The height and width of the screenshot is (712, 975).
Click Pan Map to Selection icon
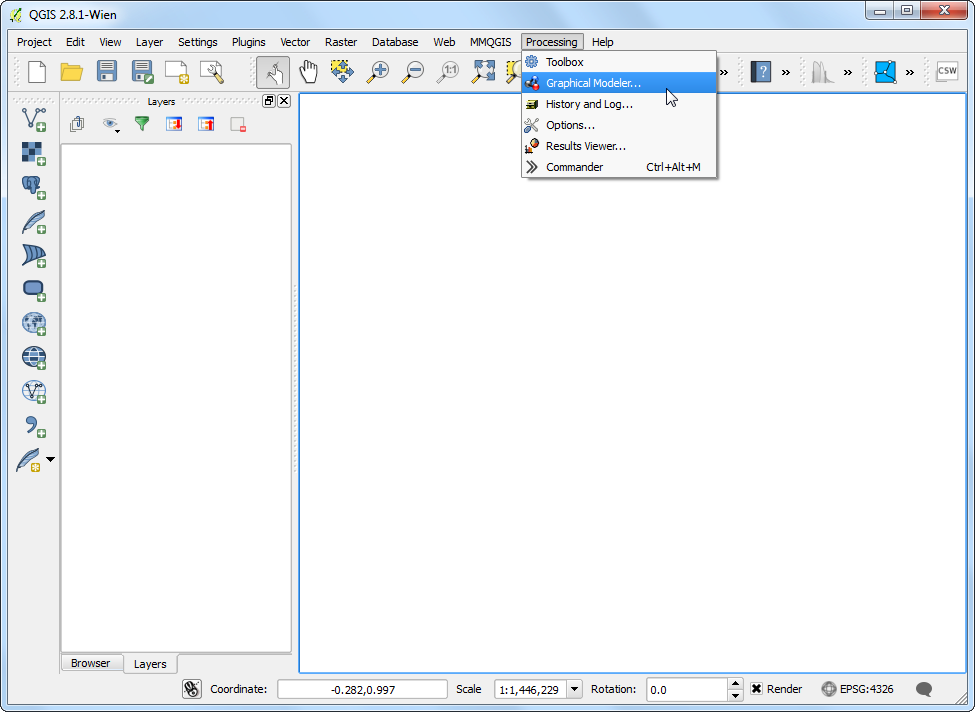(342, 72)
